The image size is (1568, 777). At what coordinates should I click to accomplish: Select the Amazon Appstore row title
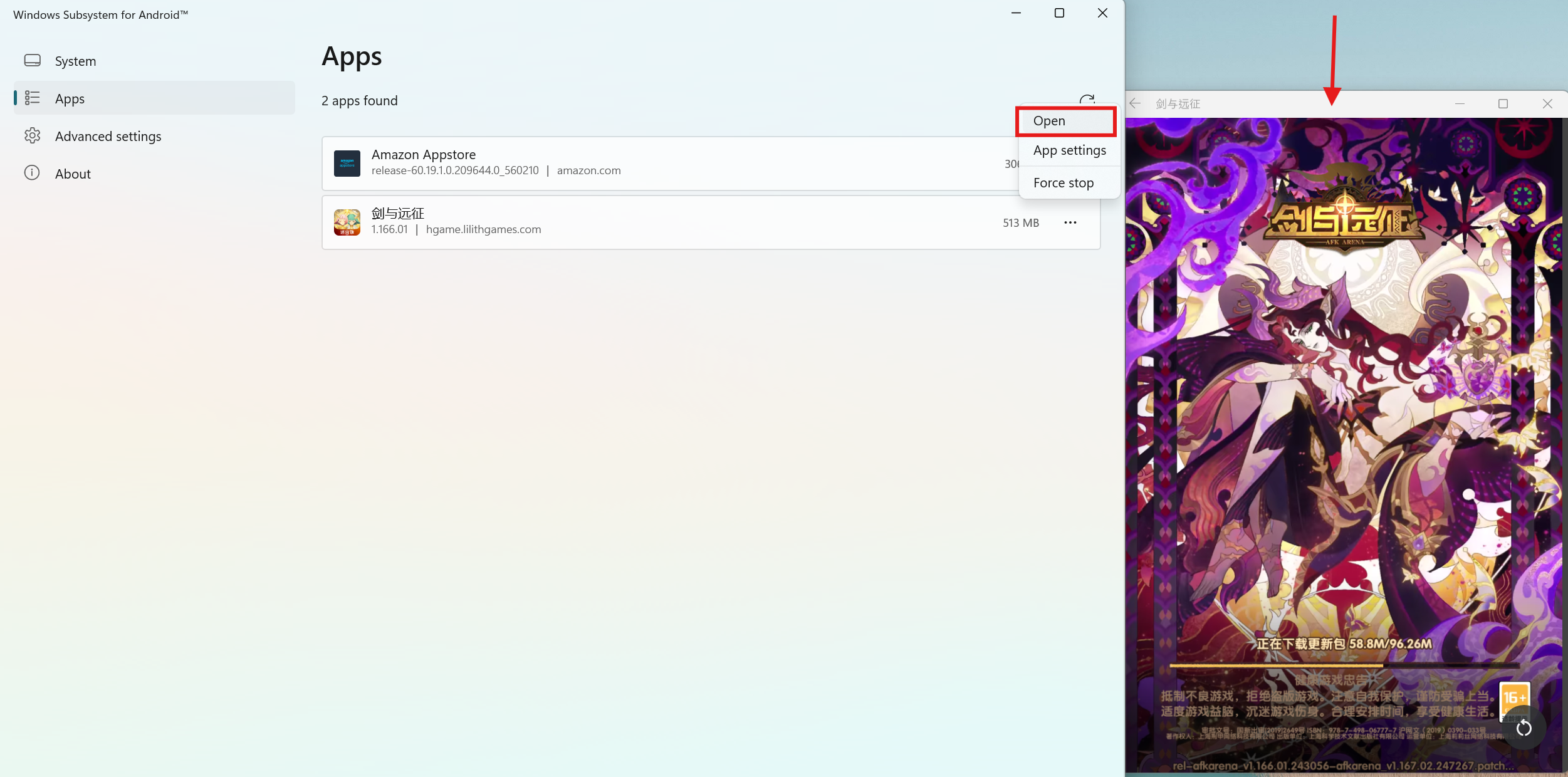pos(424,154)
